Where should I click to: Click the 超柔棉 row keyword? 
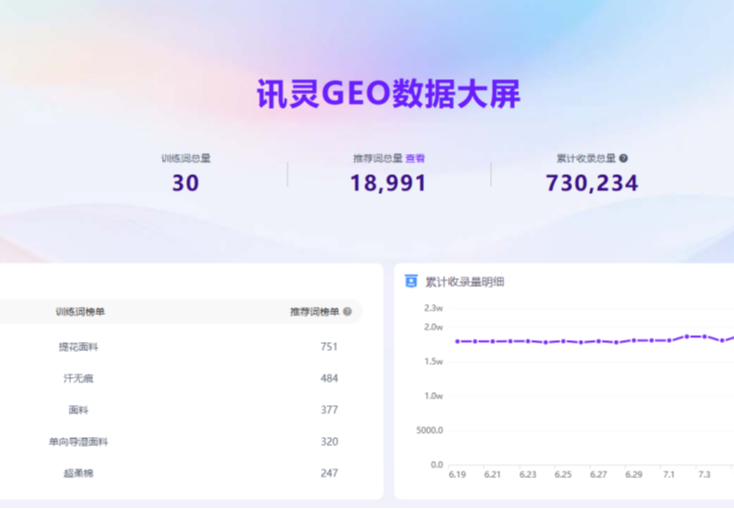pyautogui.click(x=78, y=473)
